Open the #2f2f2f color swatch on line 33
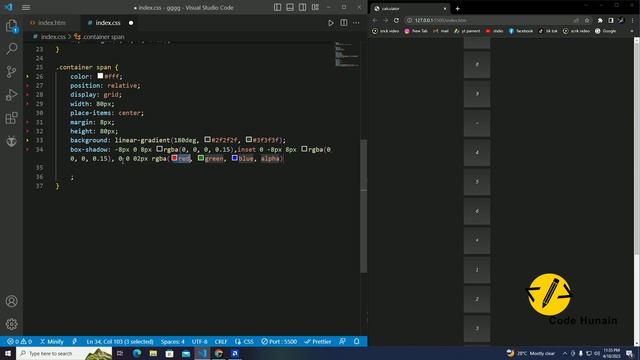The image size is (640, 360). pyautogui.click(x=207, y=140)
